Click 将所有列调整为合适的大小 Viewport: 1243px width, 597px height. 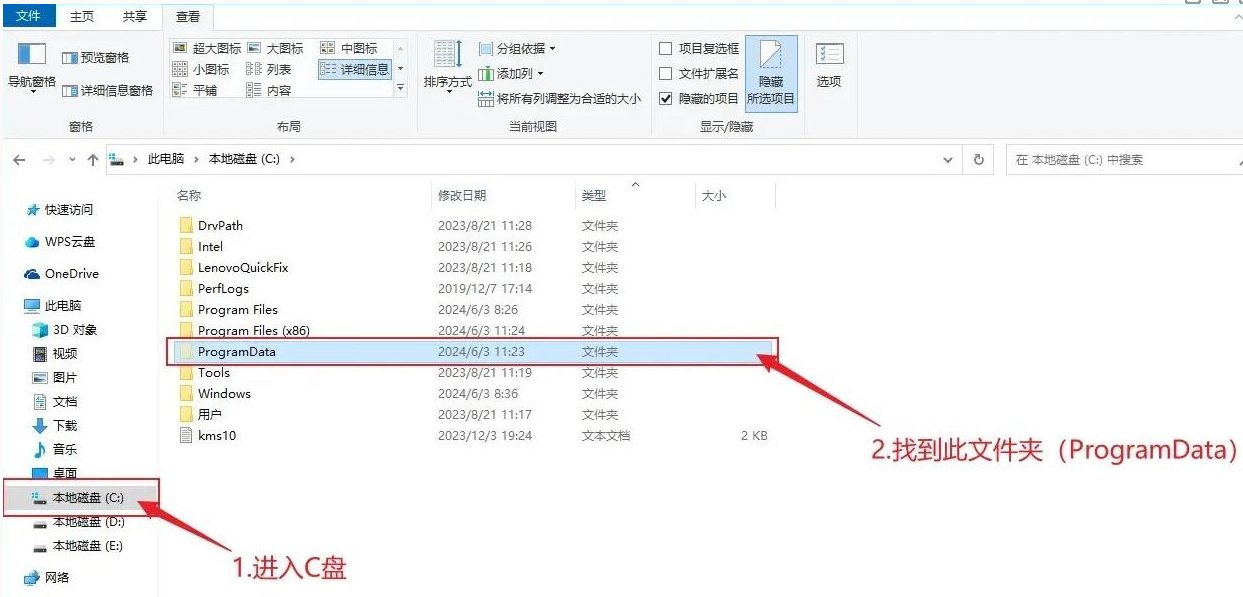point(559,99)
